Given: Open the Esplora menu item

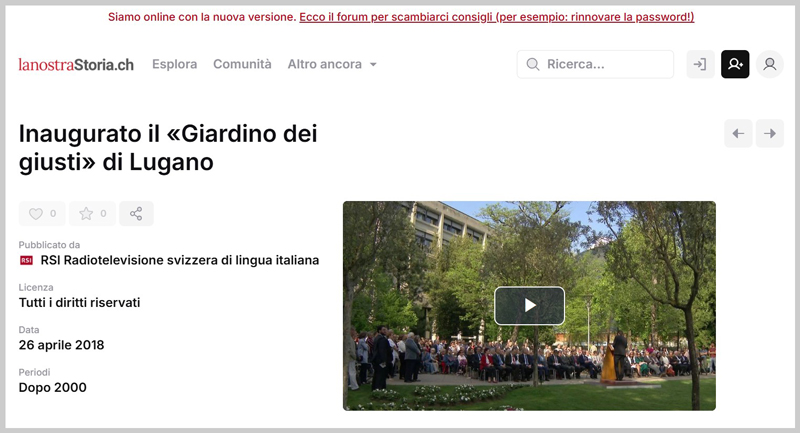Looking at the screenshot, I should tap(174, 64).
